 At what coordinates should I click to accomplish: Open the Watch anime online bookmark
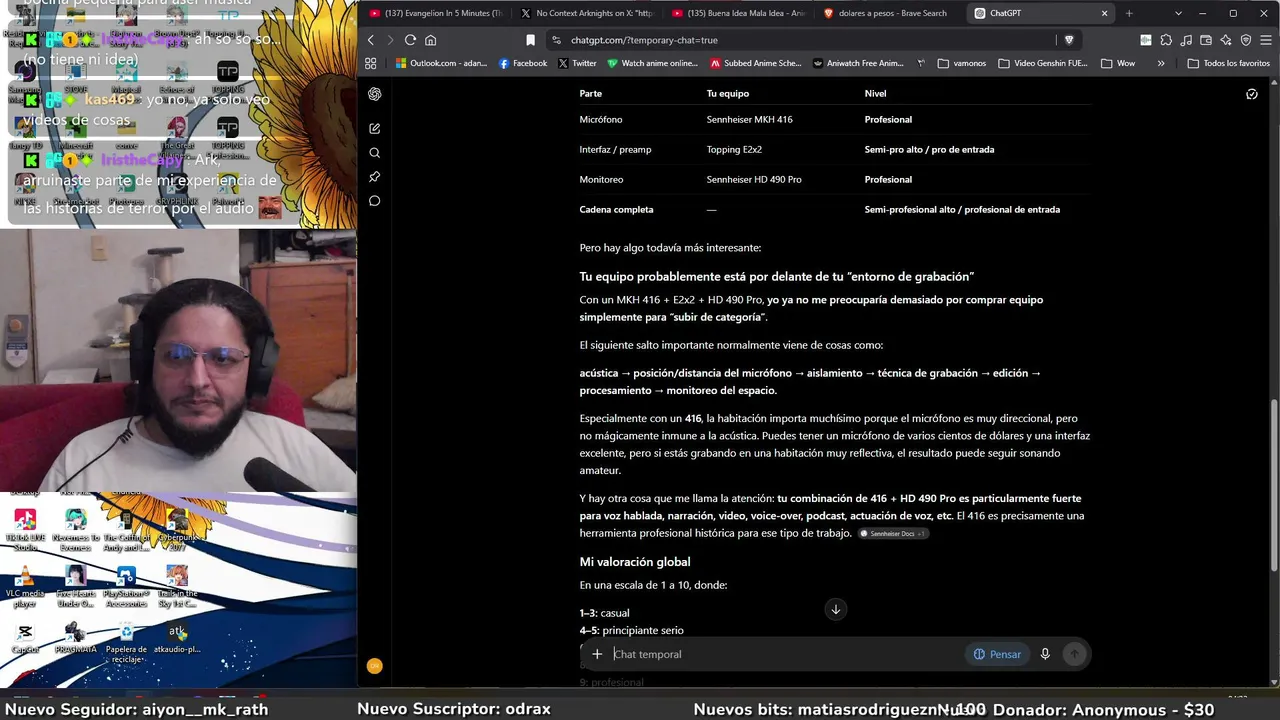coord(652,63)
